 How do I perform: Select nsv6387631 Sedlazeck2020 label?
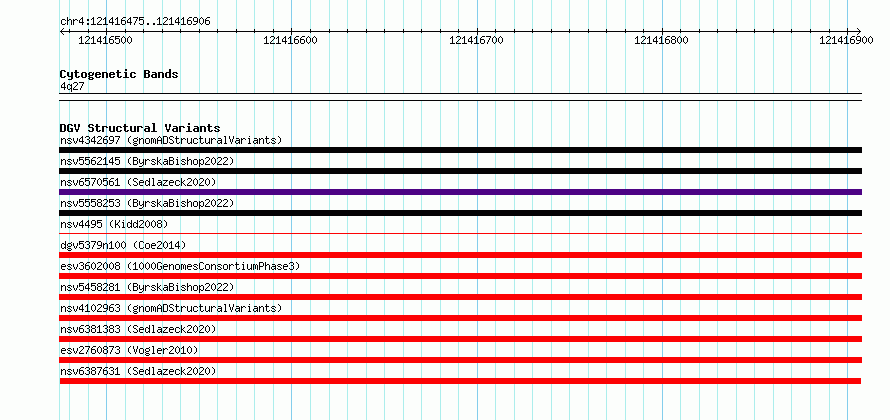(x=138, y=371)
